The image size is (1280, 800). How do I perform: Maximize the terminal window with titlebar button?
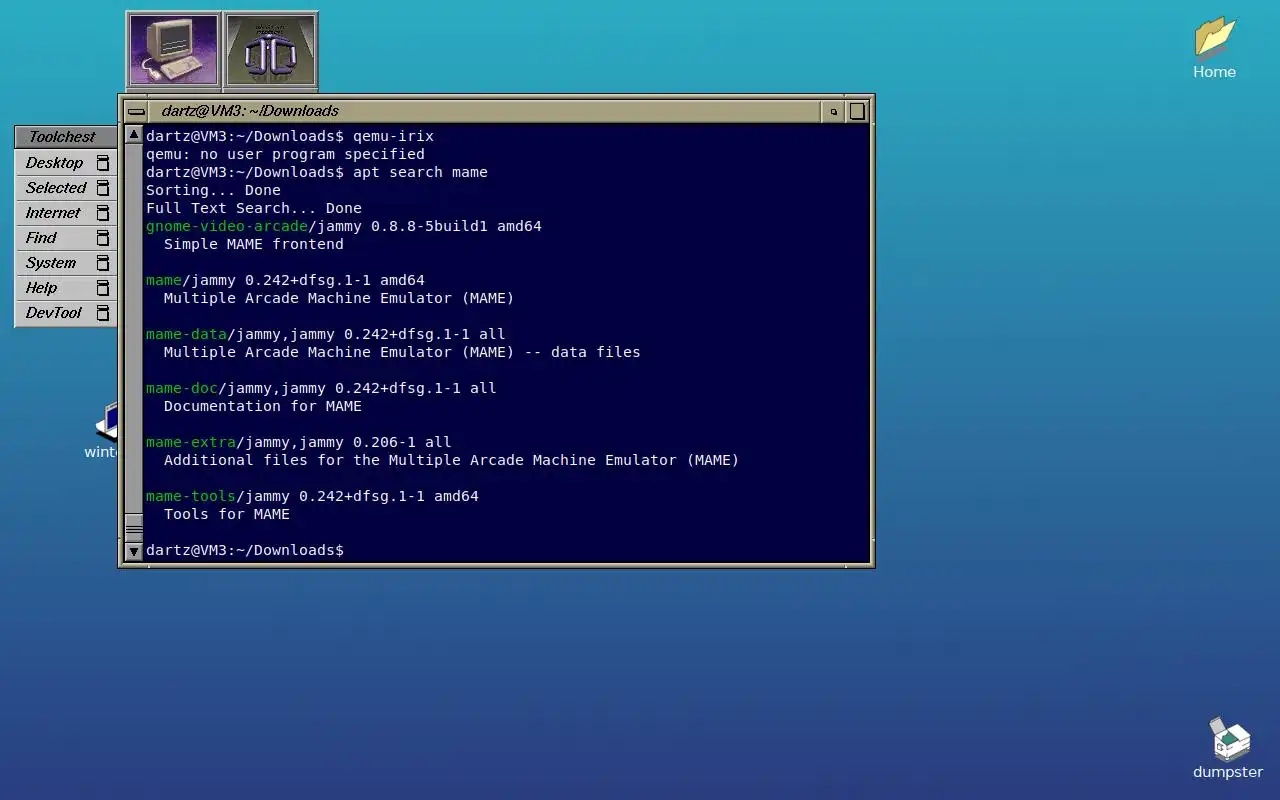point(857,111)
